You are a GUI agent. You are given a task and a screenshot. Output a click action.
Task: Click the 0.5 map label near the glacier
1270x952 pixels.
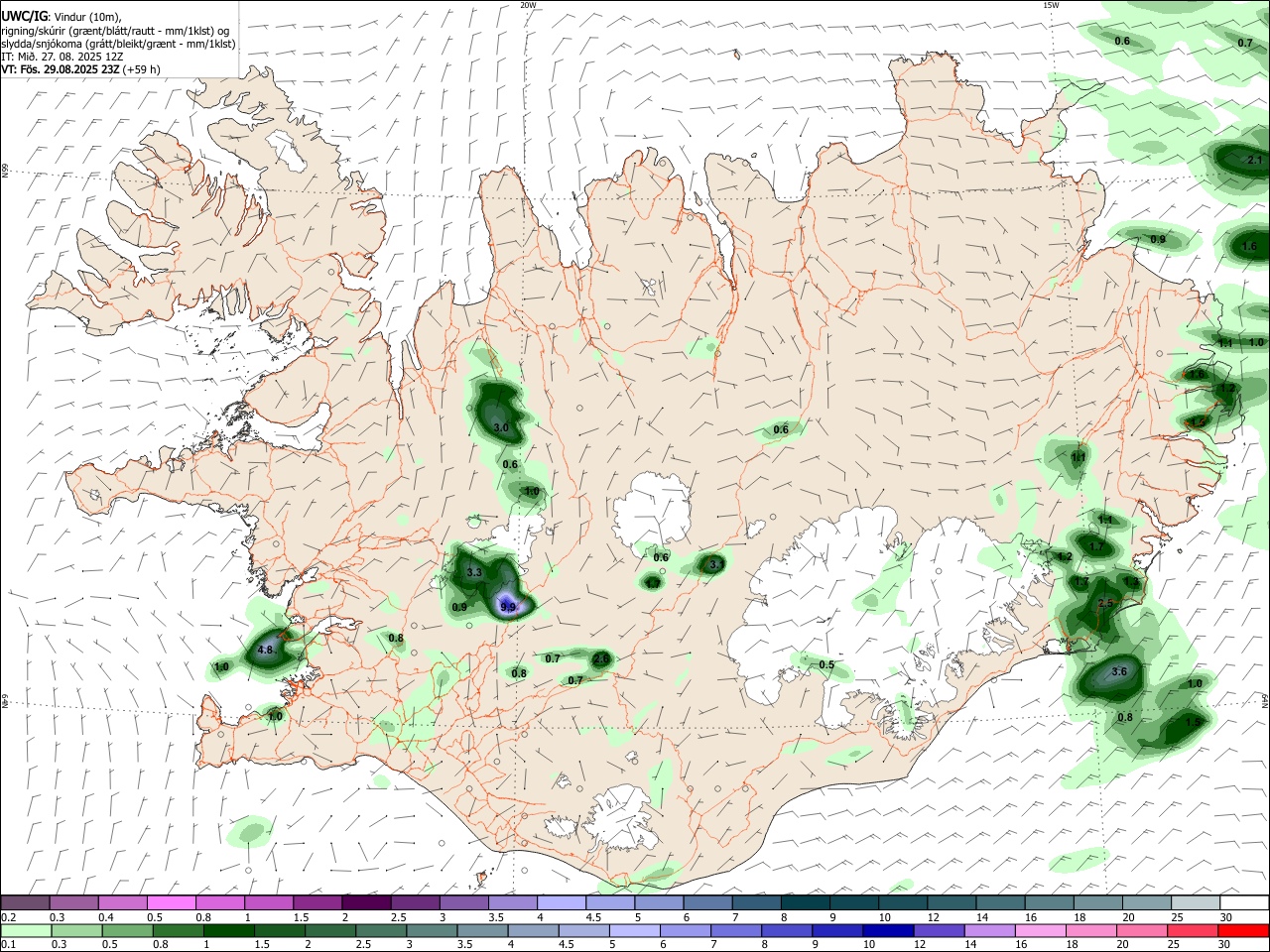[x=826, y=664]
